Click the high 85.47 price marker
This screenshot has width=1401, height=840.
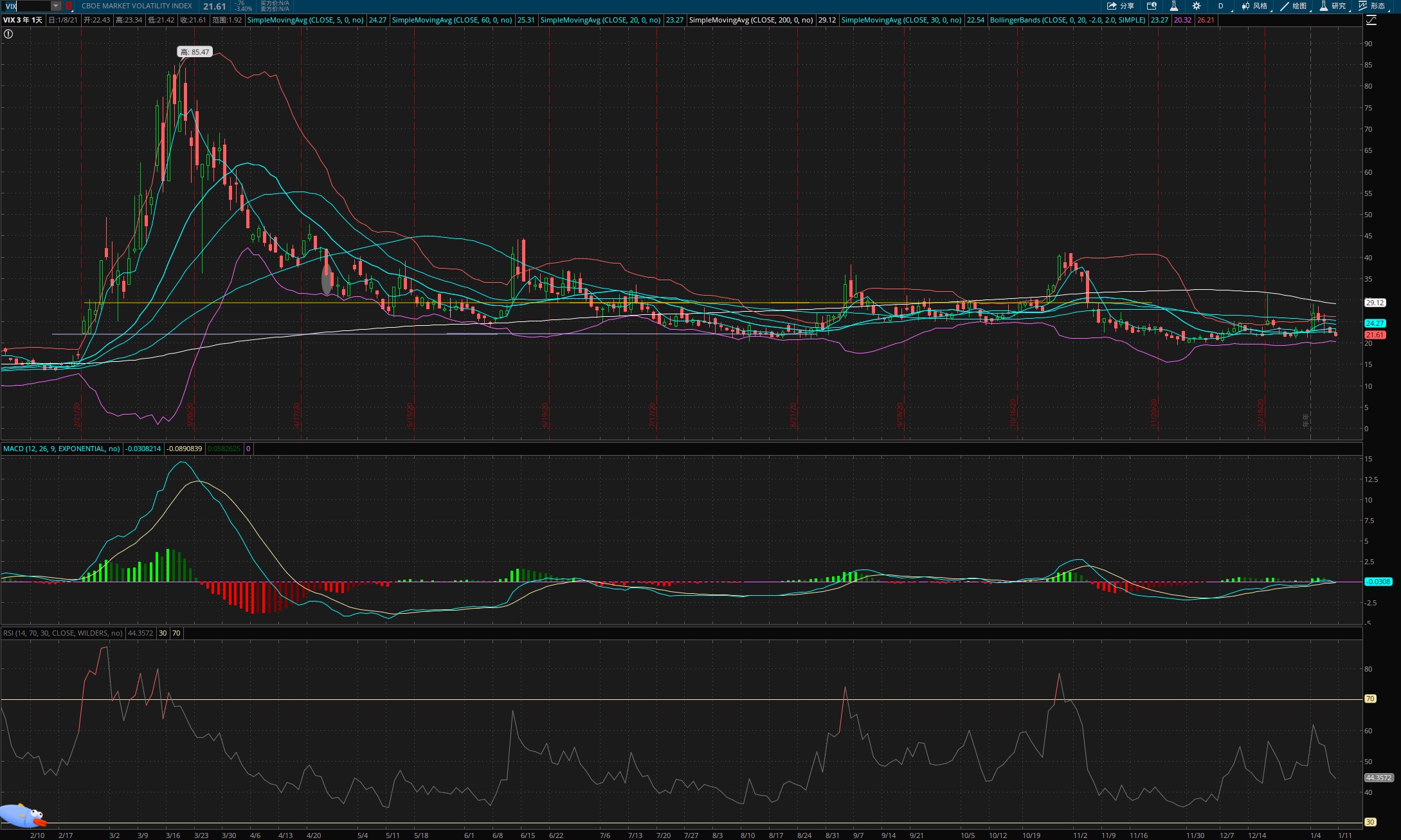pyautogui.click(x=194, y=52)
